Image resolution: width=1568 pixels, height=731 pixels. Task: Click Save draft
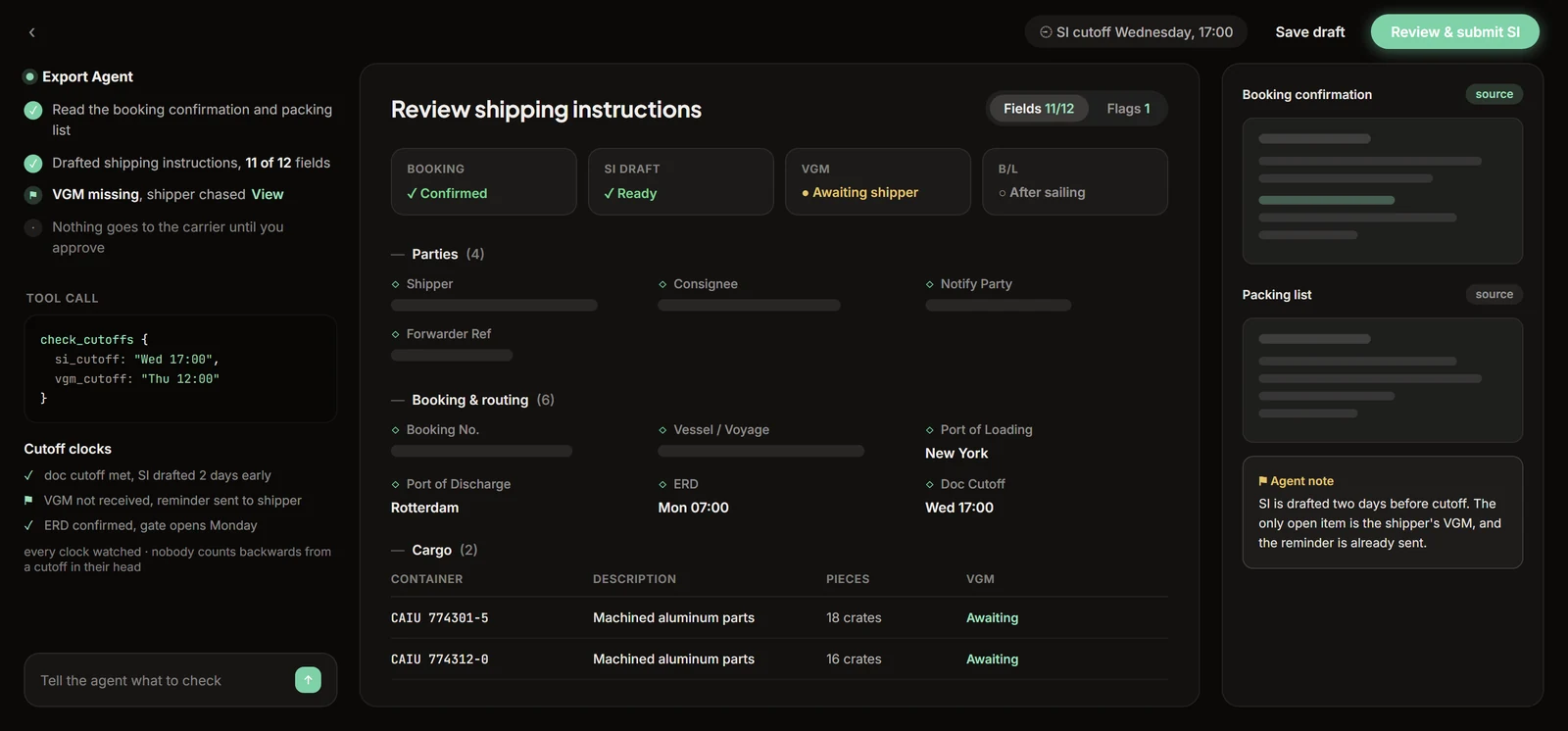[x=1310, y=32]
